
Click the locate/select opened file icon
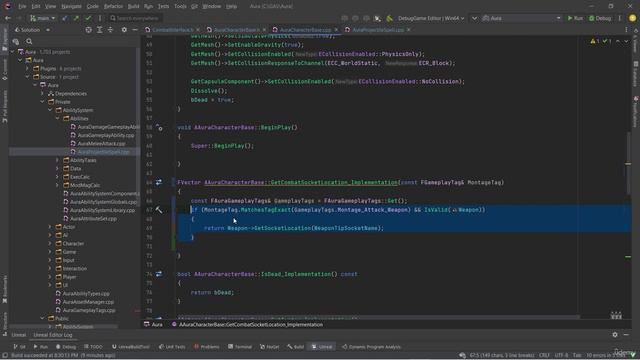[89, 30]
